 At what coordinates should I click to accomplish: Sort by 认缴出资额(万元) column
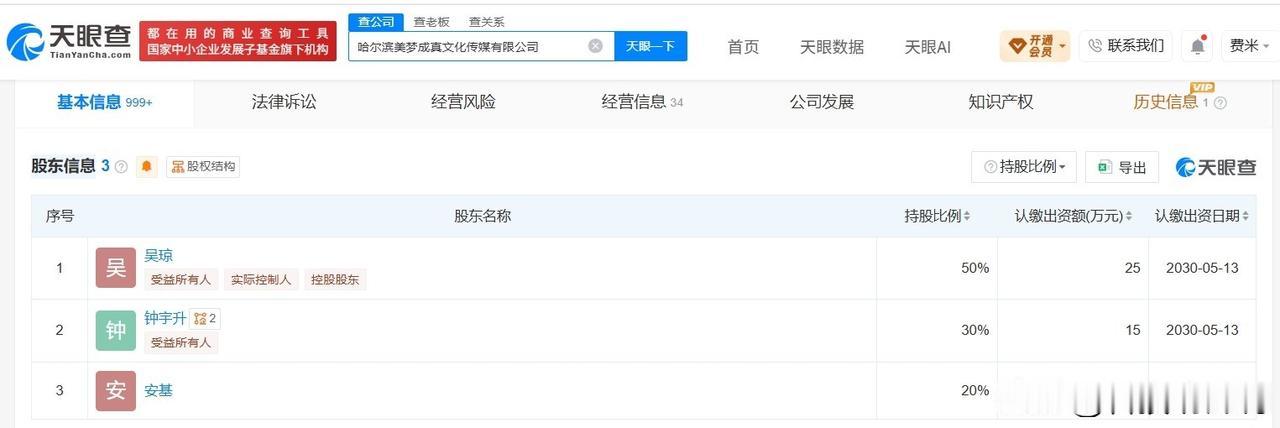click(x=1073, y=216)
